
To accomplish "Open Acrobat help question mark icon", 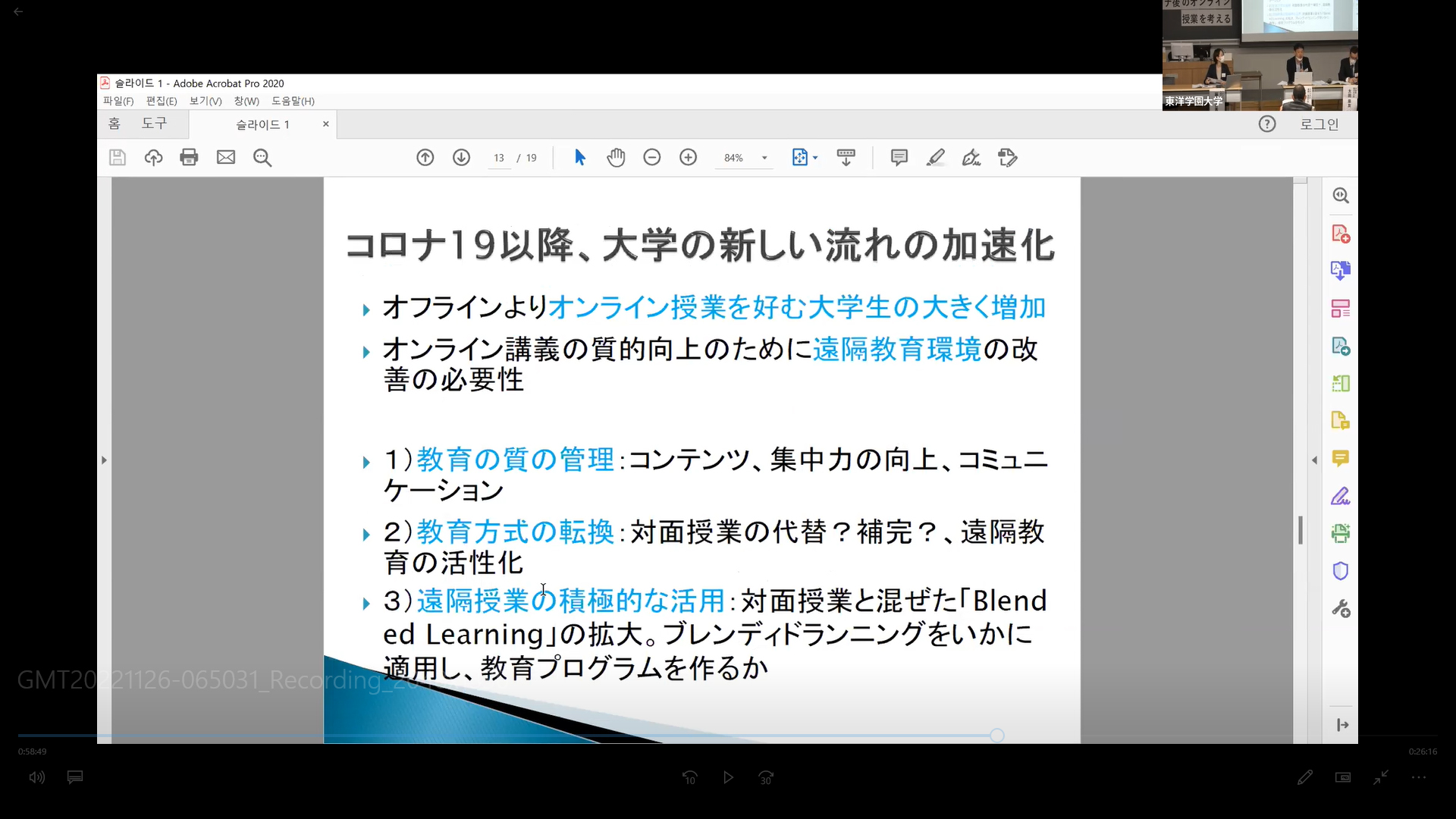I will [x=1267, y=124].
